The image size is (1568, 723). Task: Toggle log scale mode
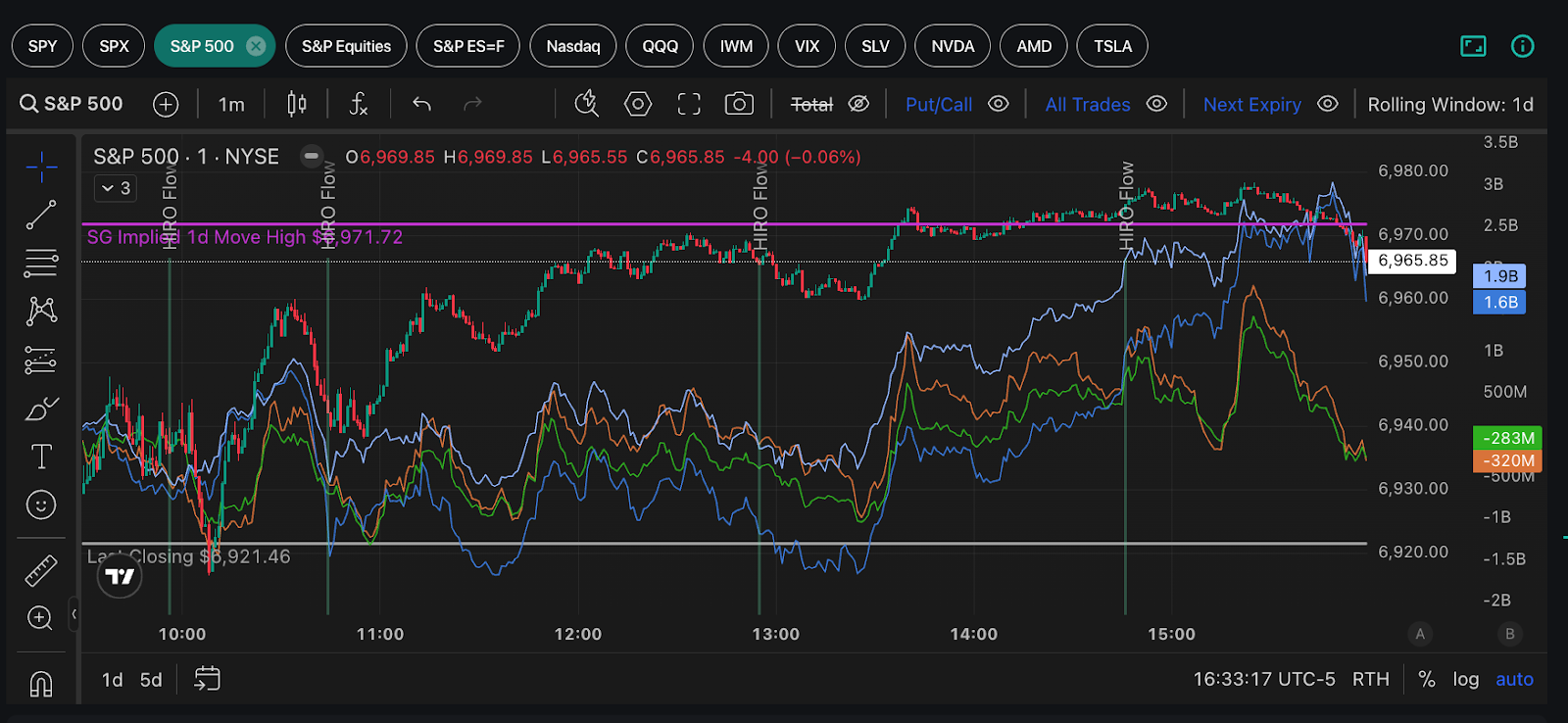[1466, 679]
